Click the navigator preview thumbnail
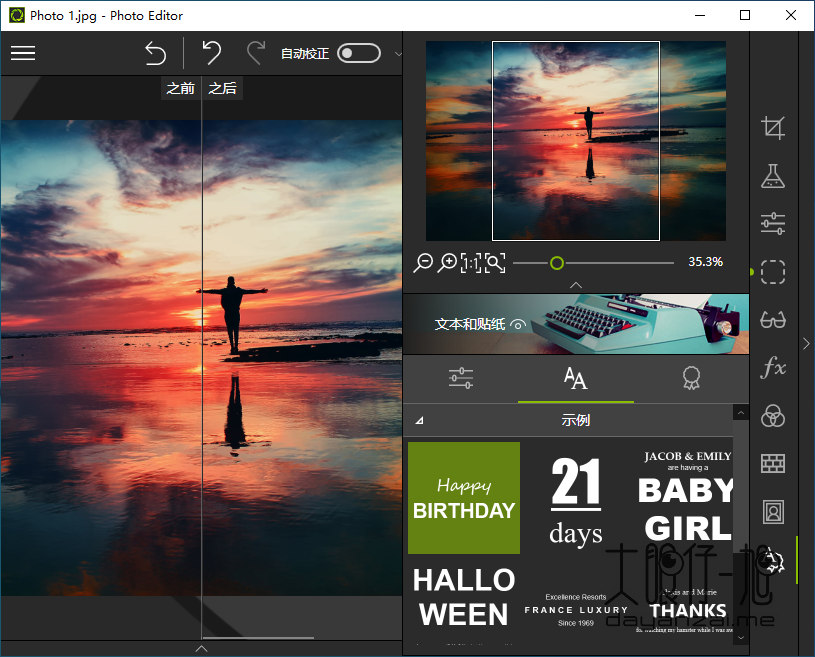 tap(576, 141)
